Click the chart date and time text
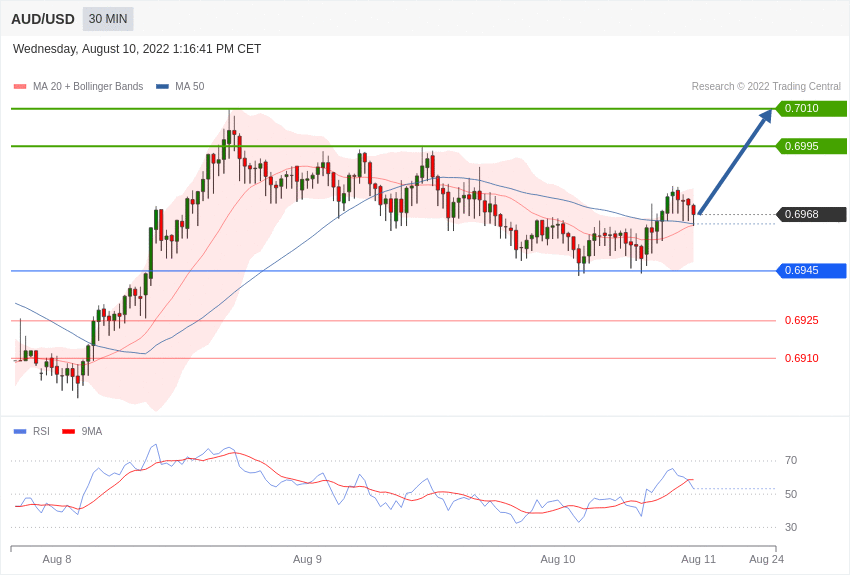The width and height of the screenshot is (850, 576). (x=137, y=49)
